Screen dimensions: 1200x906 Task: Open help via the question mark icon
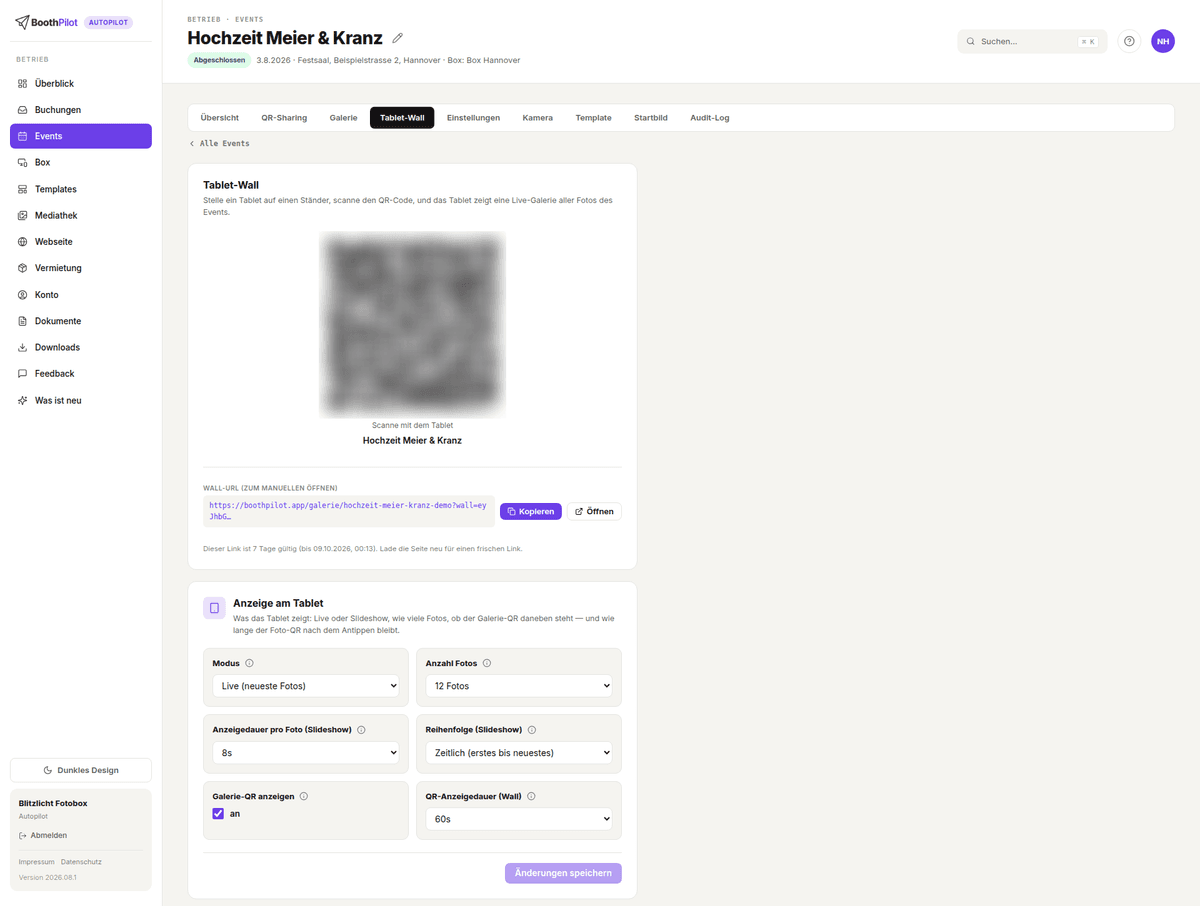point(1129,41)
